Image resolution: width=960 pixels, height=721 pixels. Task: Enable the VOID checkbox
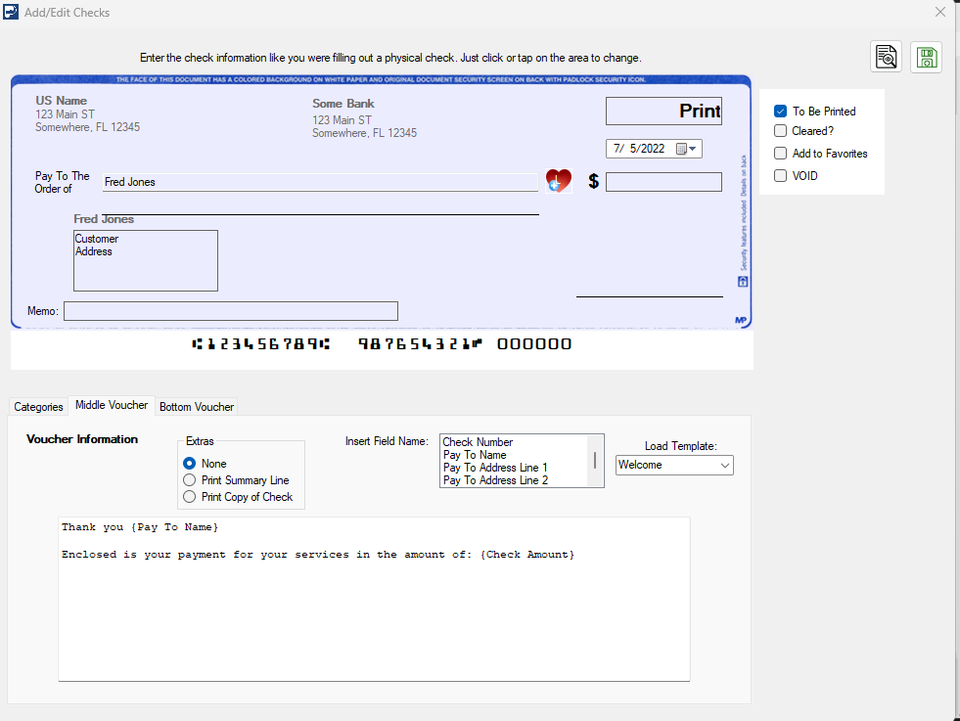click(x=780, y=175)
